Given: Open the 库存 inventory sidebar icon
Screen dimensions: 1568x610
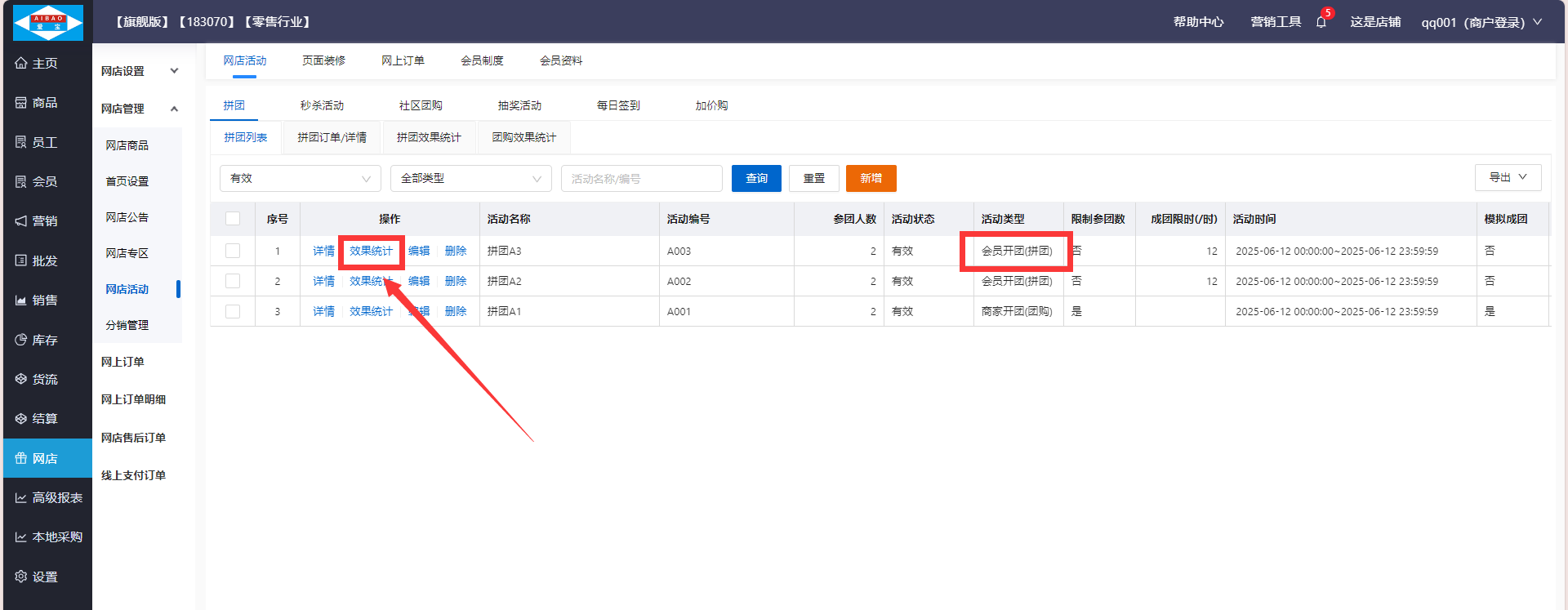Looking at the screenshot, I should [21, 340].
